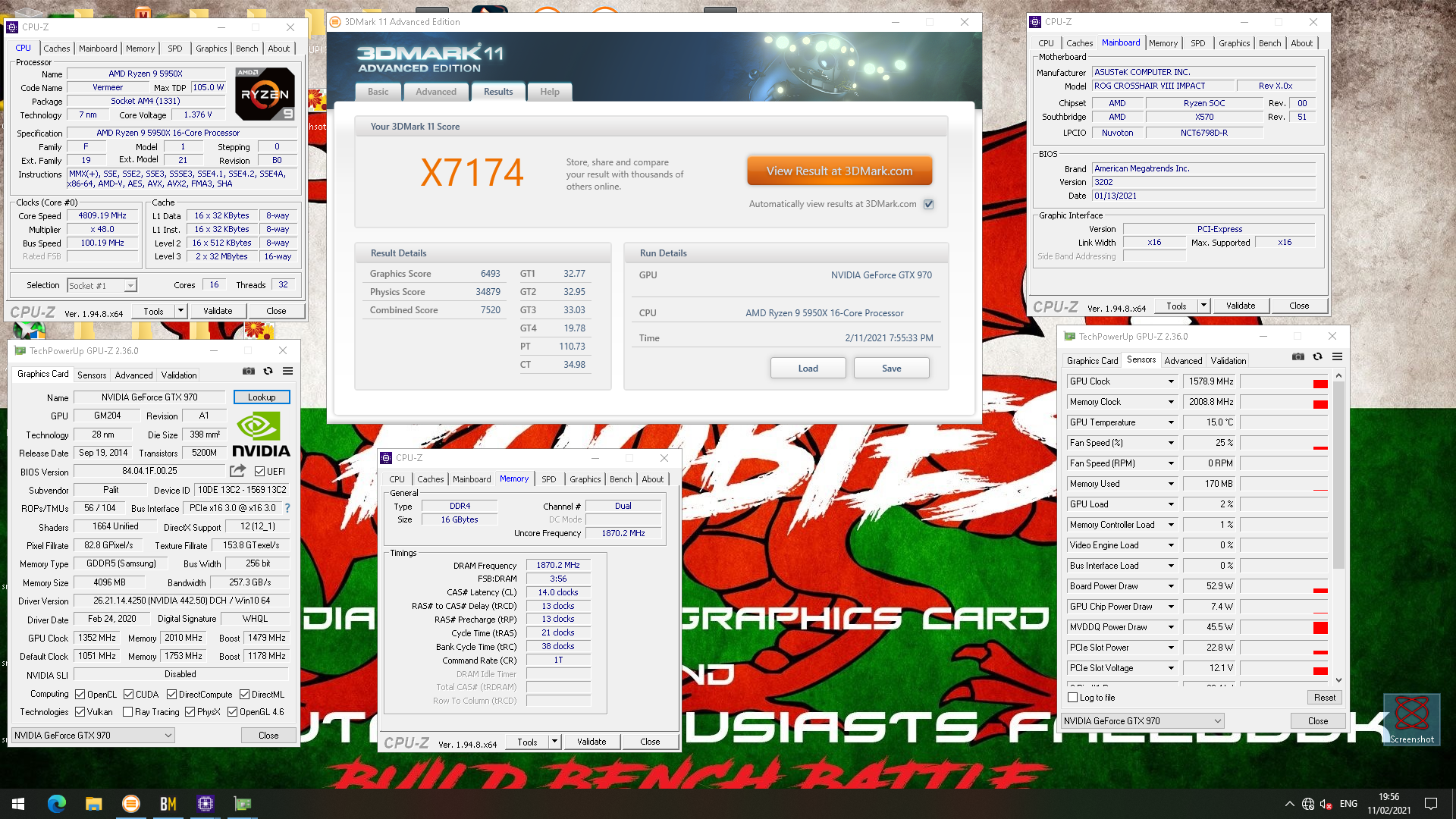1456x819 pixels.
Task: Expand GPU Temperature sensor dropdown
Action: [1171, 422]
